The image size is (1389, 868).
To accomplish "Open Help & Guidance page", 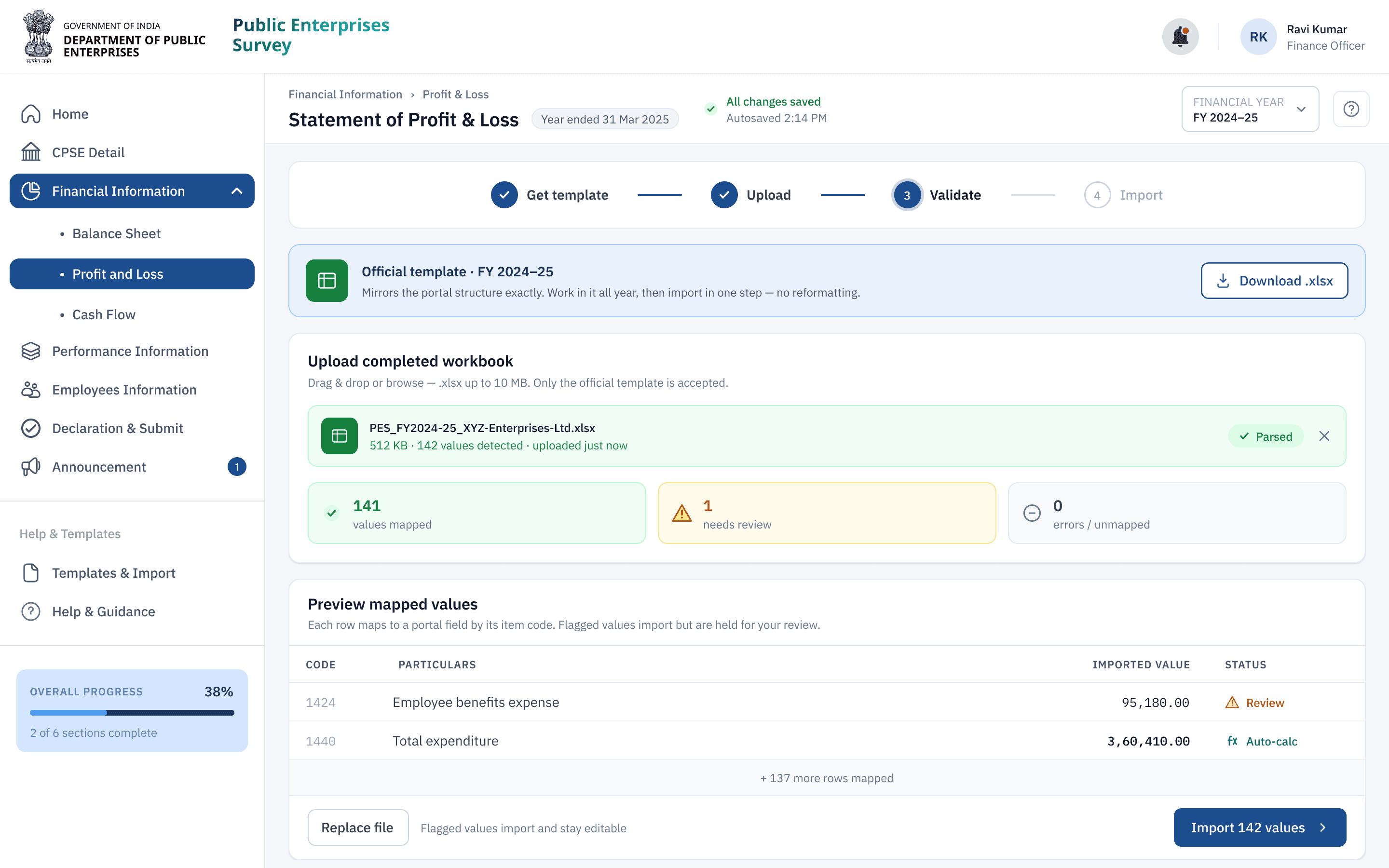I will (x=104, y=611).
